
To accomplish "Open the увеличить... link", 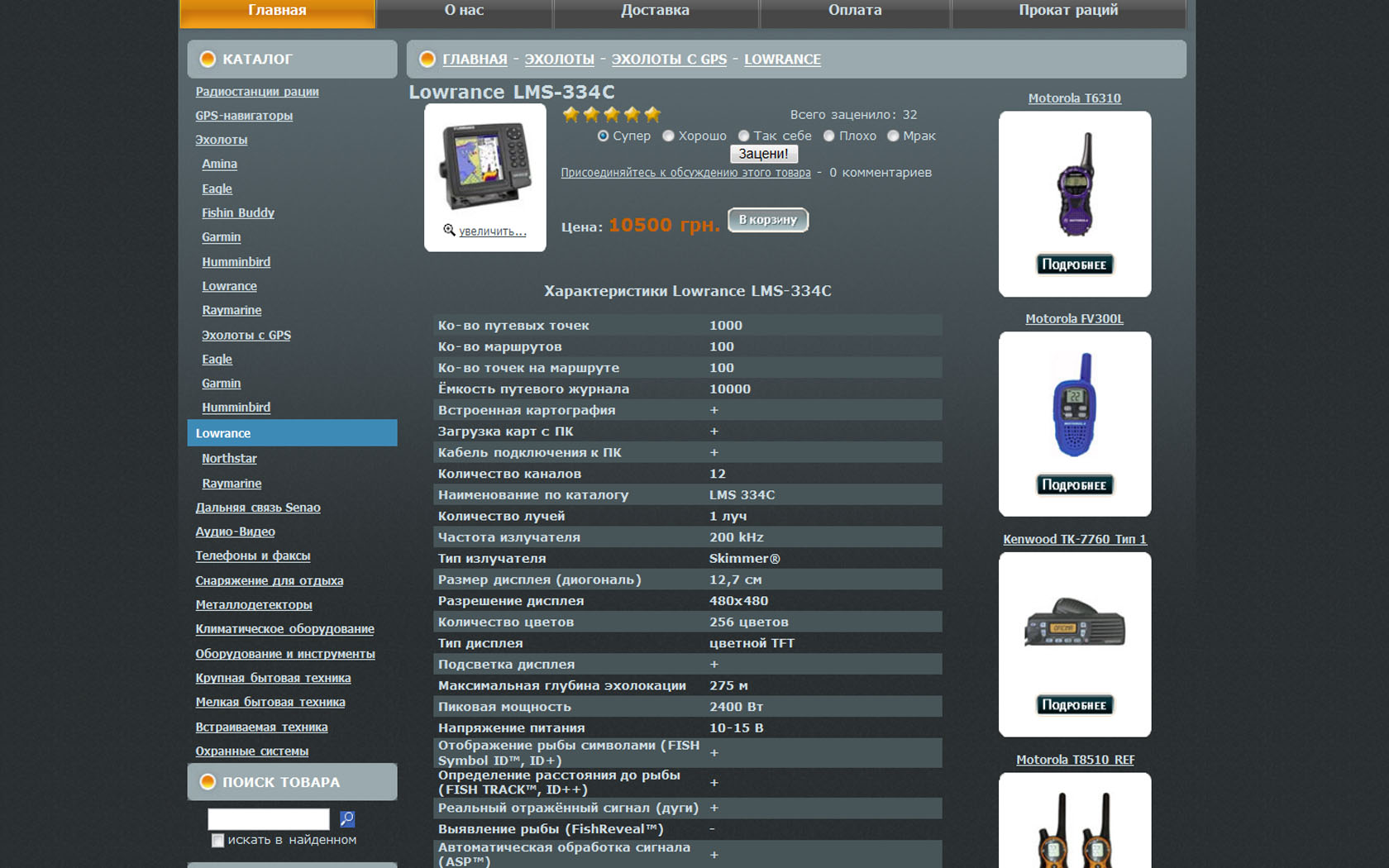I will pyautogui.click(x=493, y=231).
